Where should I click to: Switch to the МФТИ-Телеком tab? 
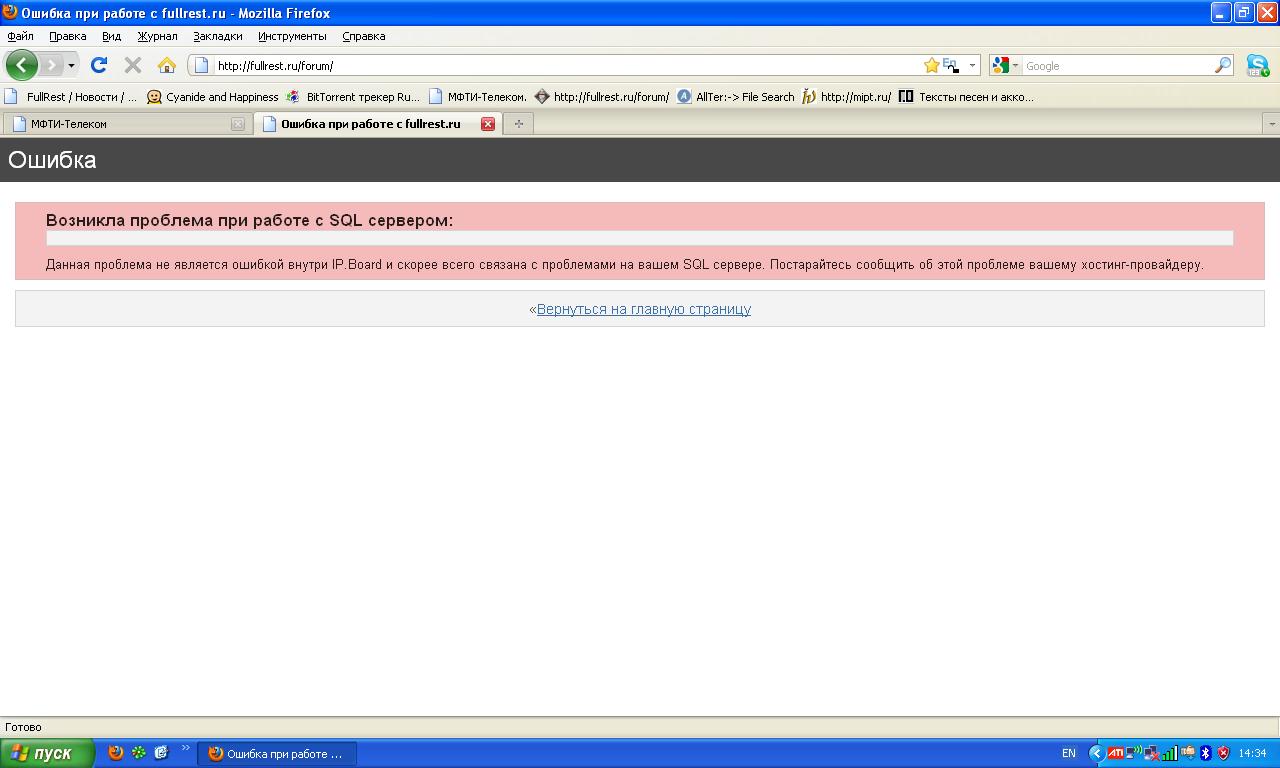(x=120, y=124)
